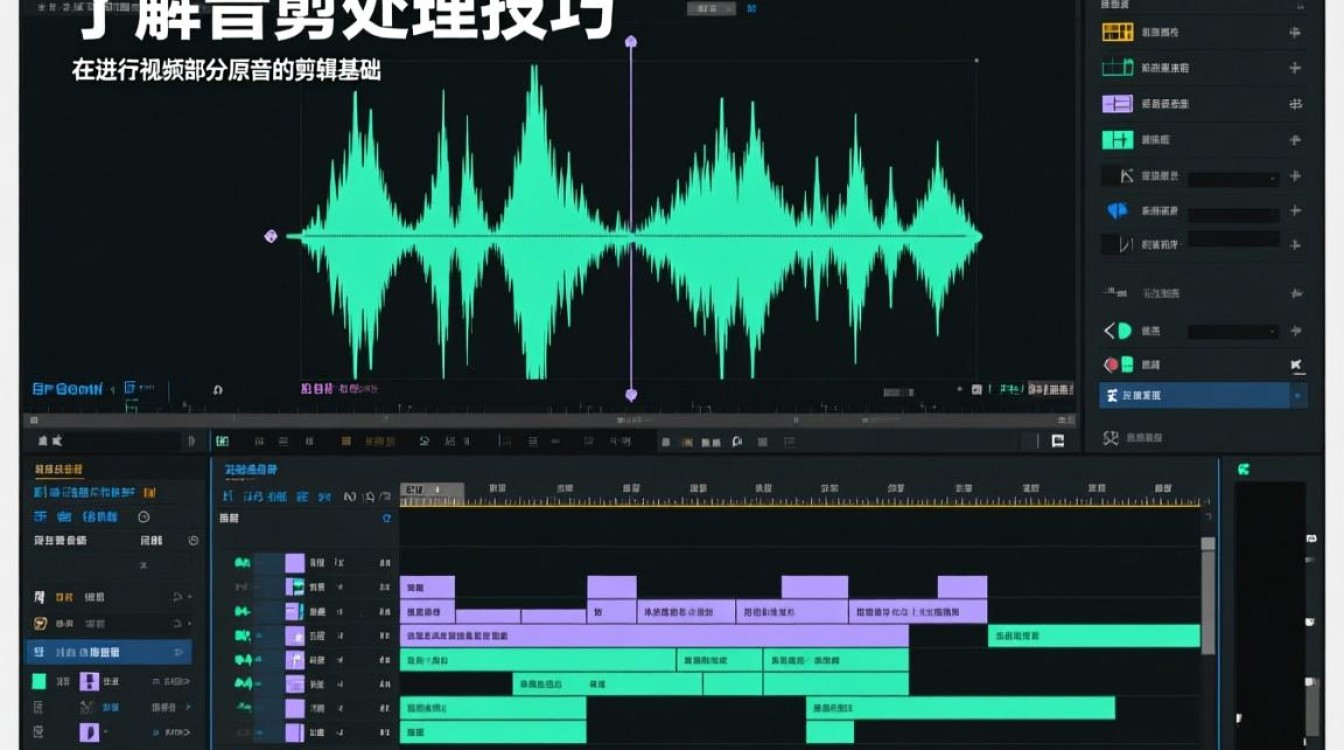The width and height of the screenshot is (1344, 750).
Task: Open the dark dropdown beside the arrow half-circle effect
Action: [x=1233, y=332]
